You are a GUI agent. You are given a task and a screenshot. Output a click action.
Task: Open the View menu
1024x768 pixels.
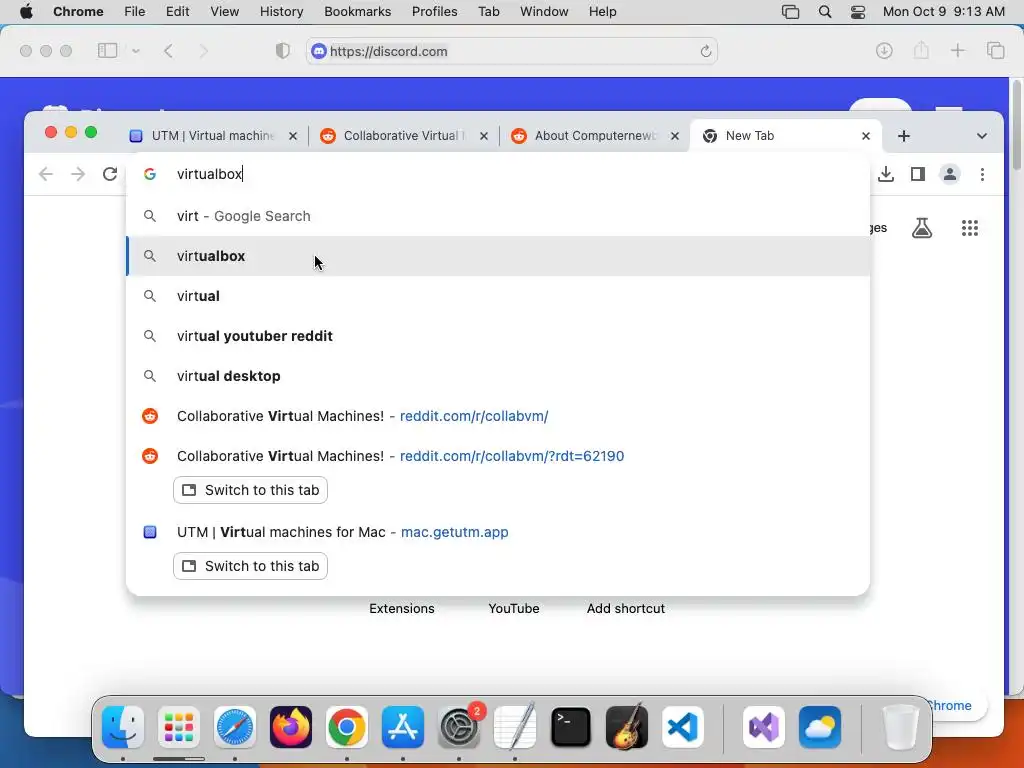(x=224, y=12)
